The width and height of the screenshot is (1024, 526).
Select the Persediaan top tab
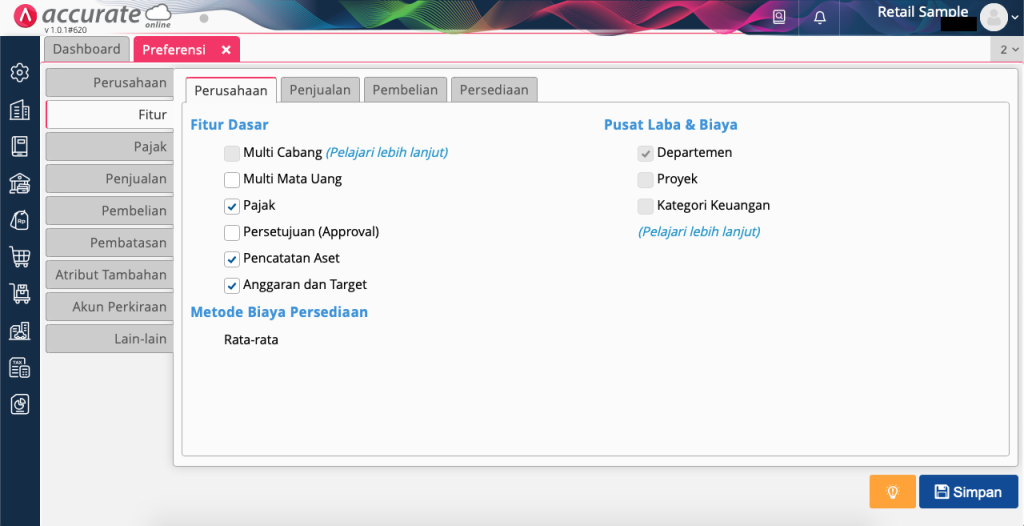click(494, 90)
